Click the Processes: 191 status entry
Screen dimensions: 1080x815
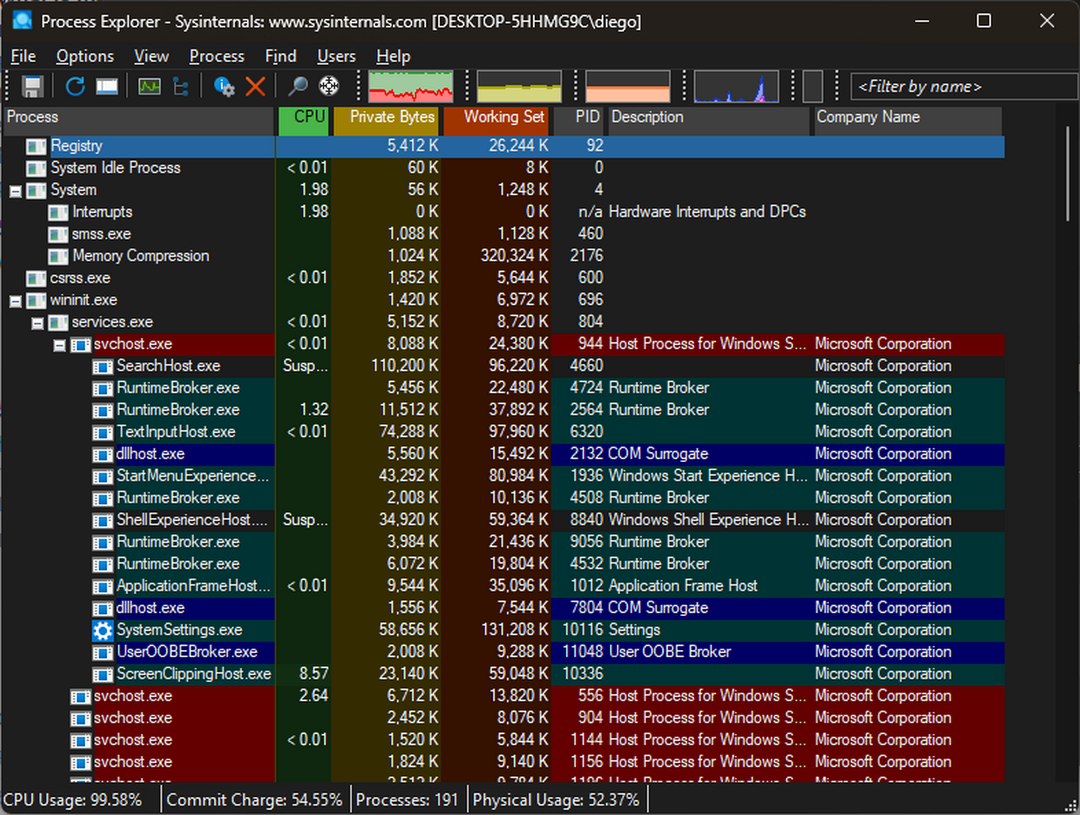point(407,800)
